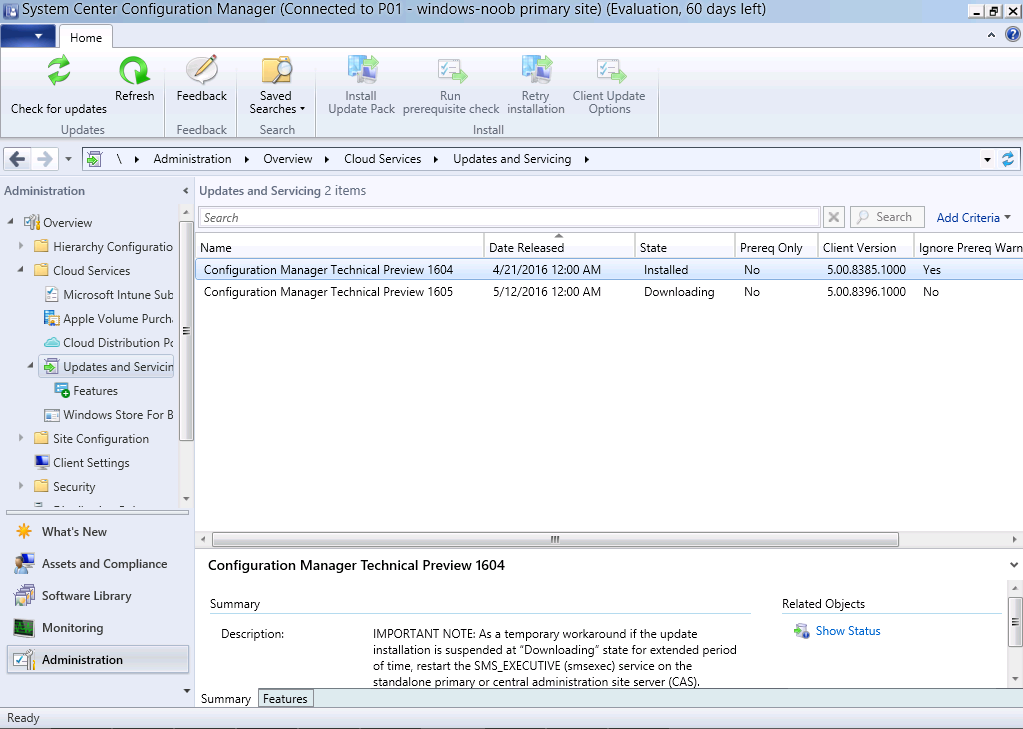The height and width of the screenshot is (729, 1023).
Task: Select Microsoft Intune Subscriptions tree item
Action: pos(108,294)
